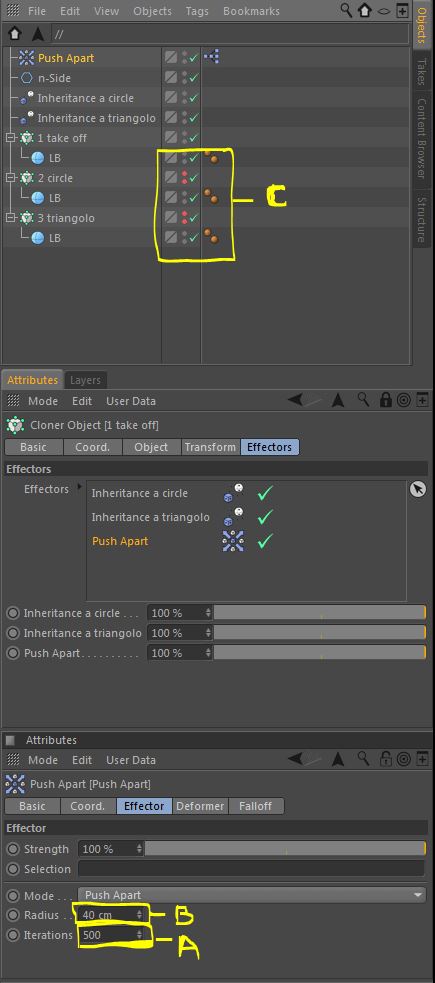Collapse the 2 circle cloner tree node
This screenshot has height=983, width=435.
click(9, 178)
